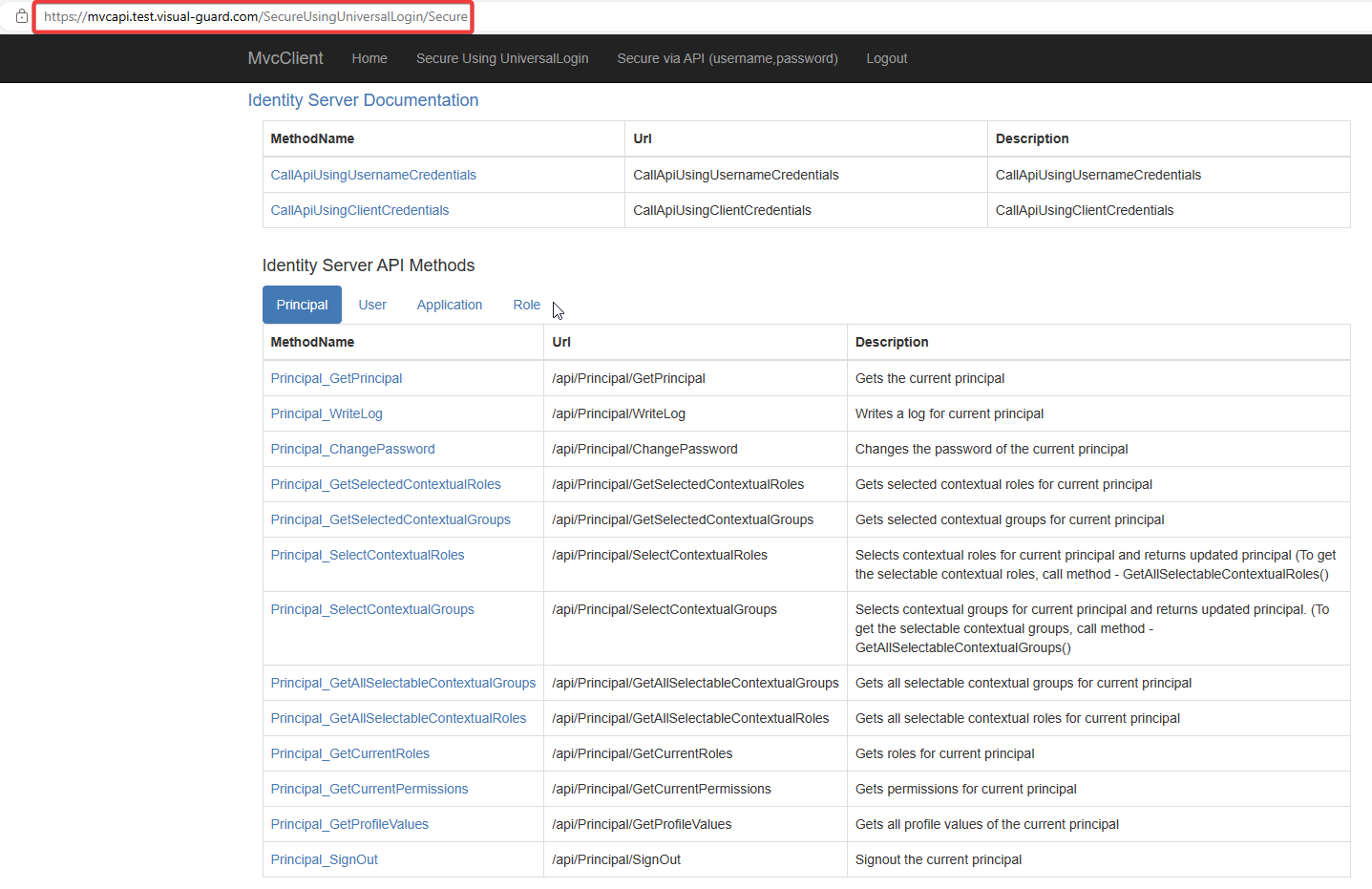Open the Home navigation menu item
The height and width of the screenshot is (889, 1372).
(369, 58)
